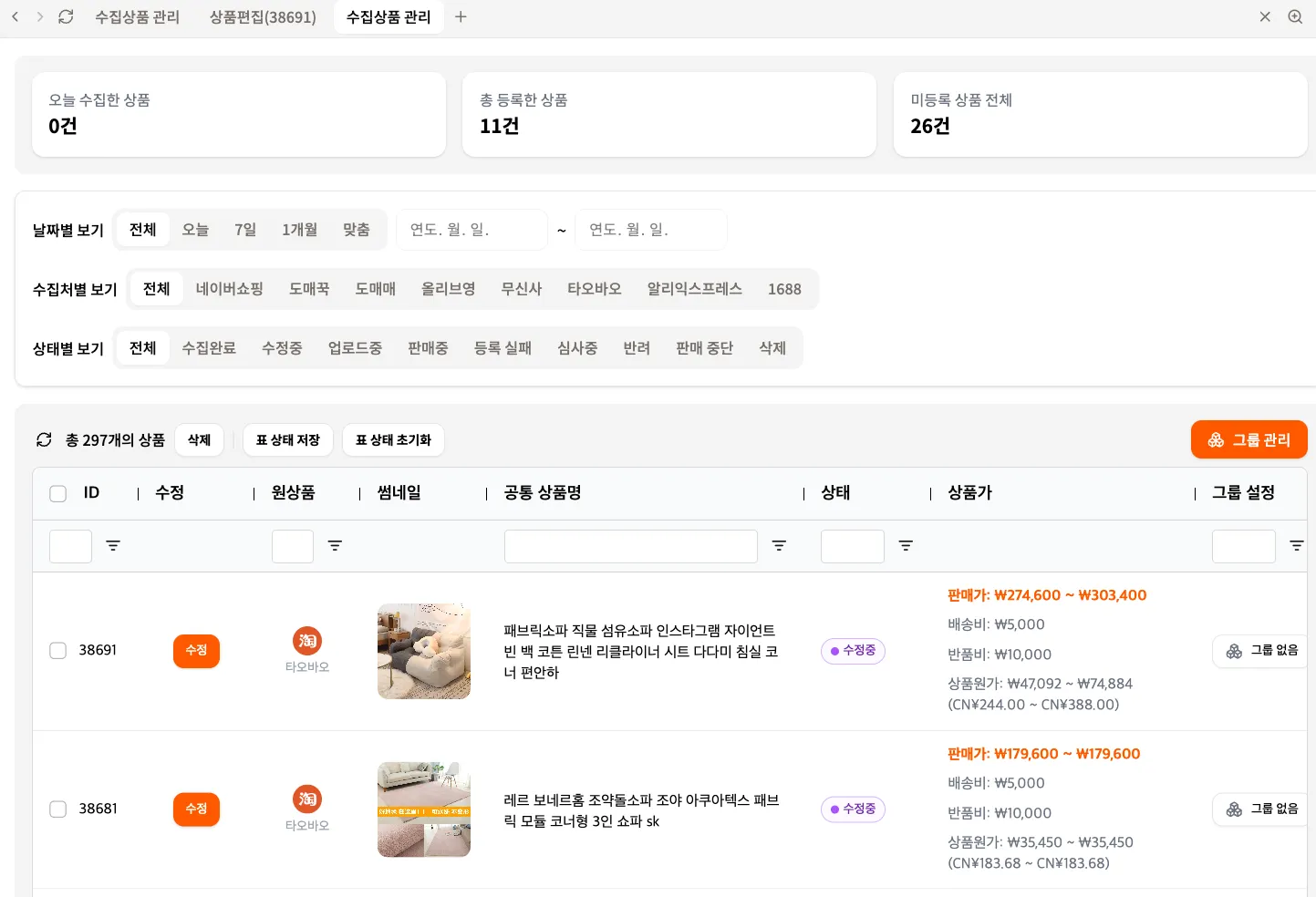Edit product 38681 with its 수정 button
Image resolution: width=1316 pixels, height=897 pixels.
coord(196,809)
